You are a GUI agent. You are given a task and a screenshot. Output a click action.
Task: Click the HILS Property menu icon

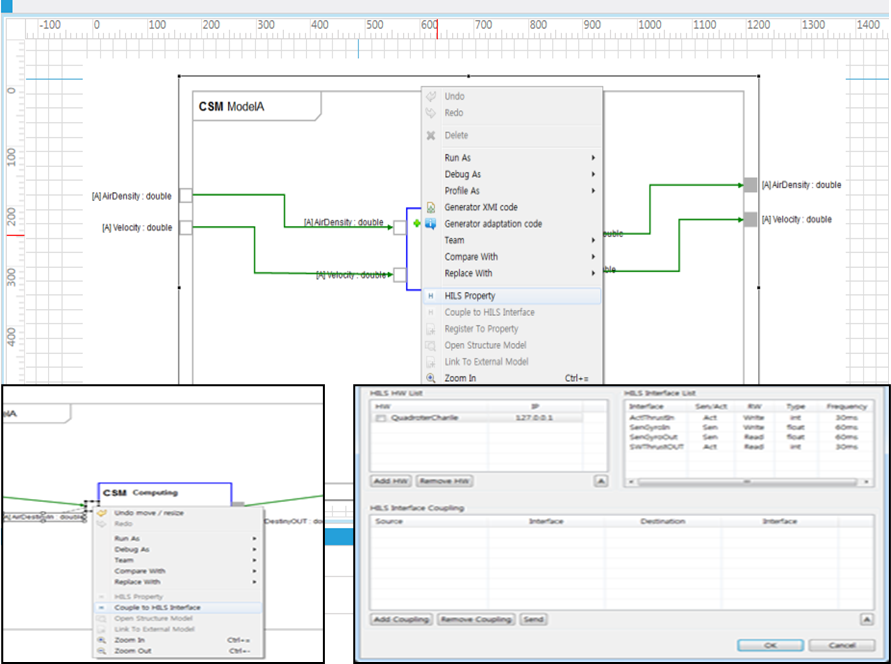tap(431, 296)
